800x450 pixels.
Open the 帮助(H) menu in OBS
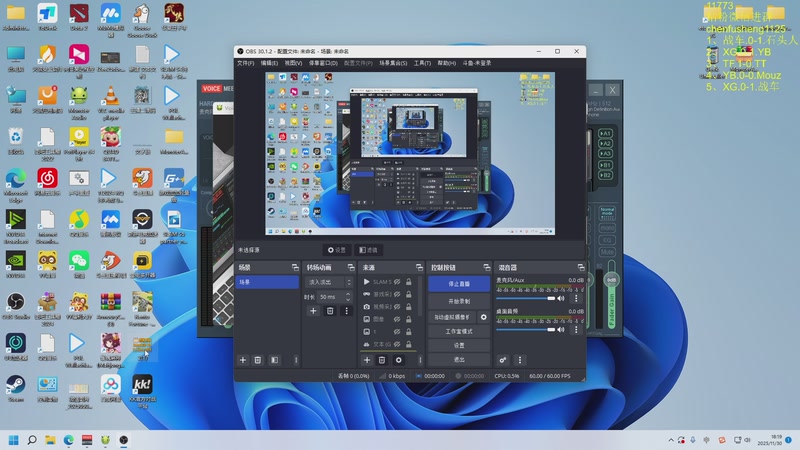tap(446, 63)
